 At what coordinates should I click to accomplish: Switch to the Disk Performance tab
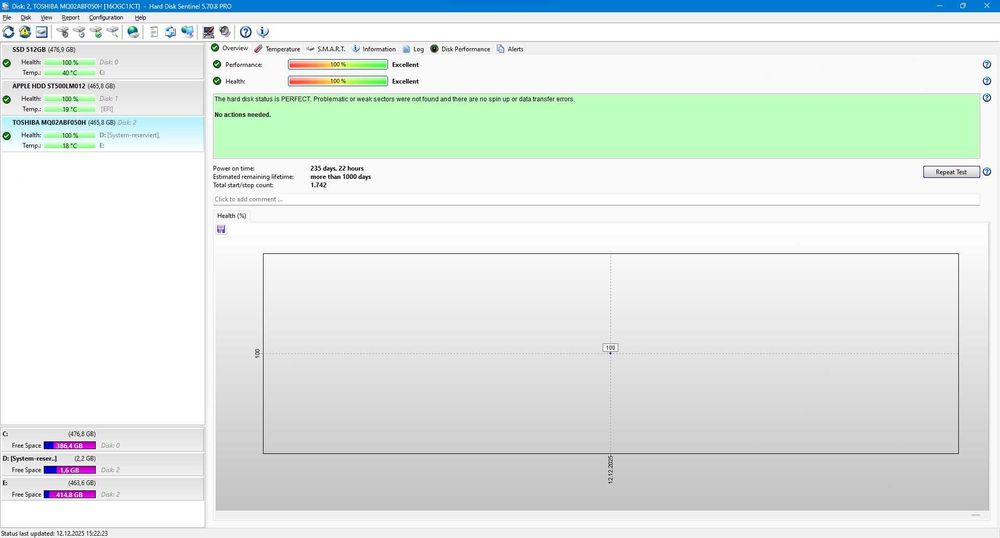click(460, 49)
